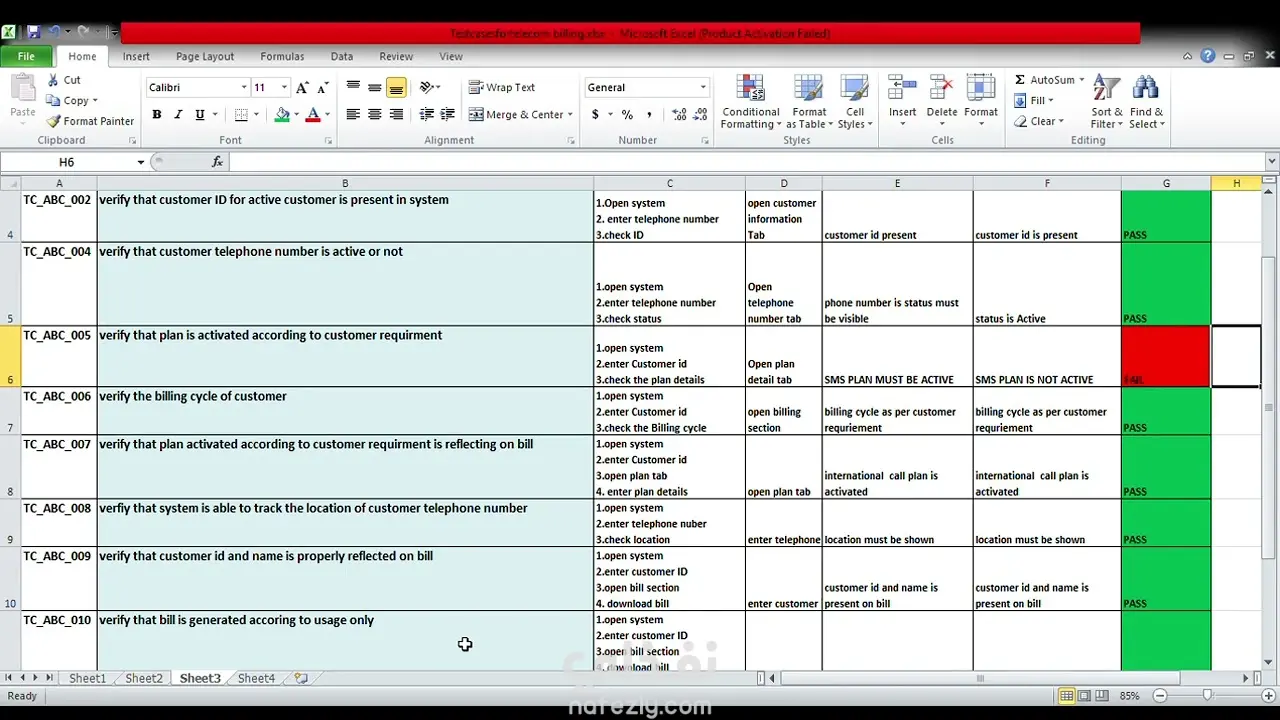
Task: Switch to Sheet4 tab
Action: click(x=256, y=678)
